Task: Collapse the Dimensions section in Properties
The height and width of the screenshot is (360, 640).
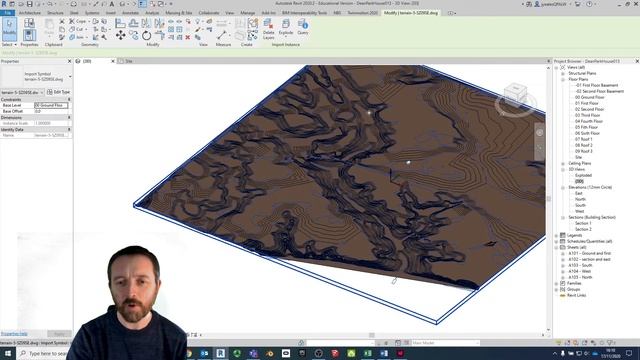Action: coord(69,118)
